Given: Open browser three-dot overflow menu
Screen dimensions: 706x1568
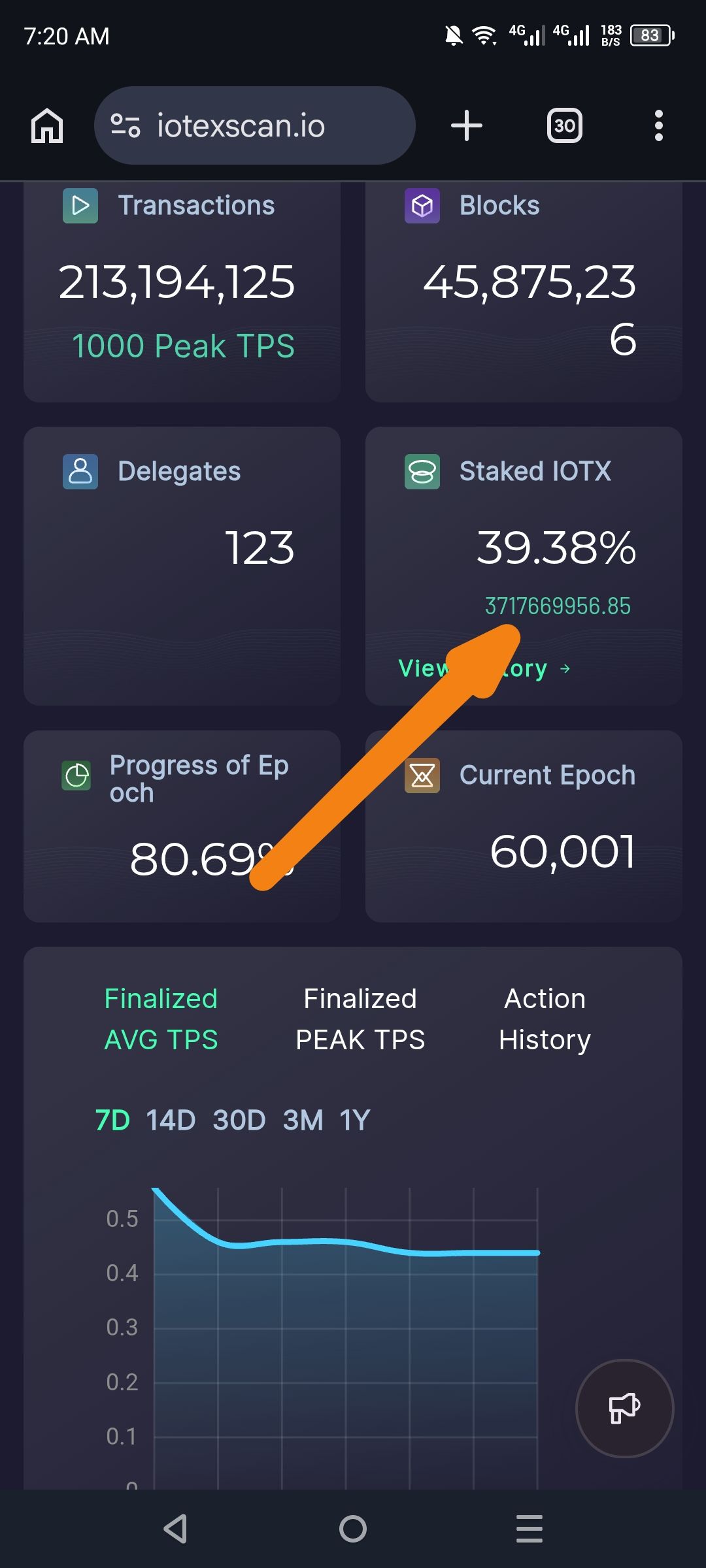Looking at the screenshot, I should (x=659, y=125).
